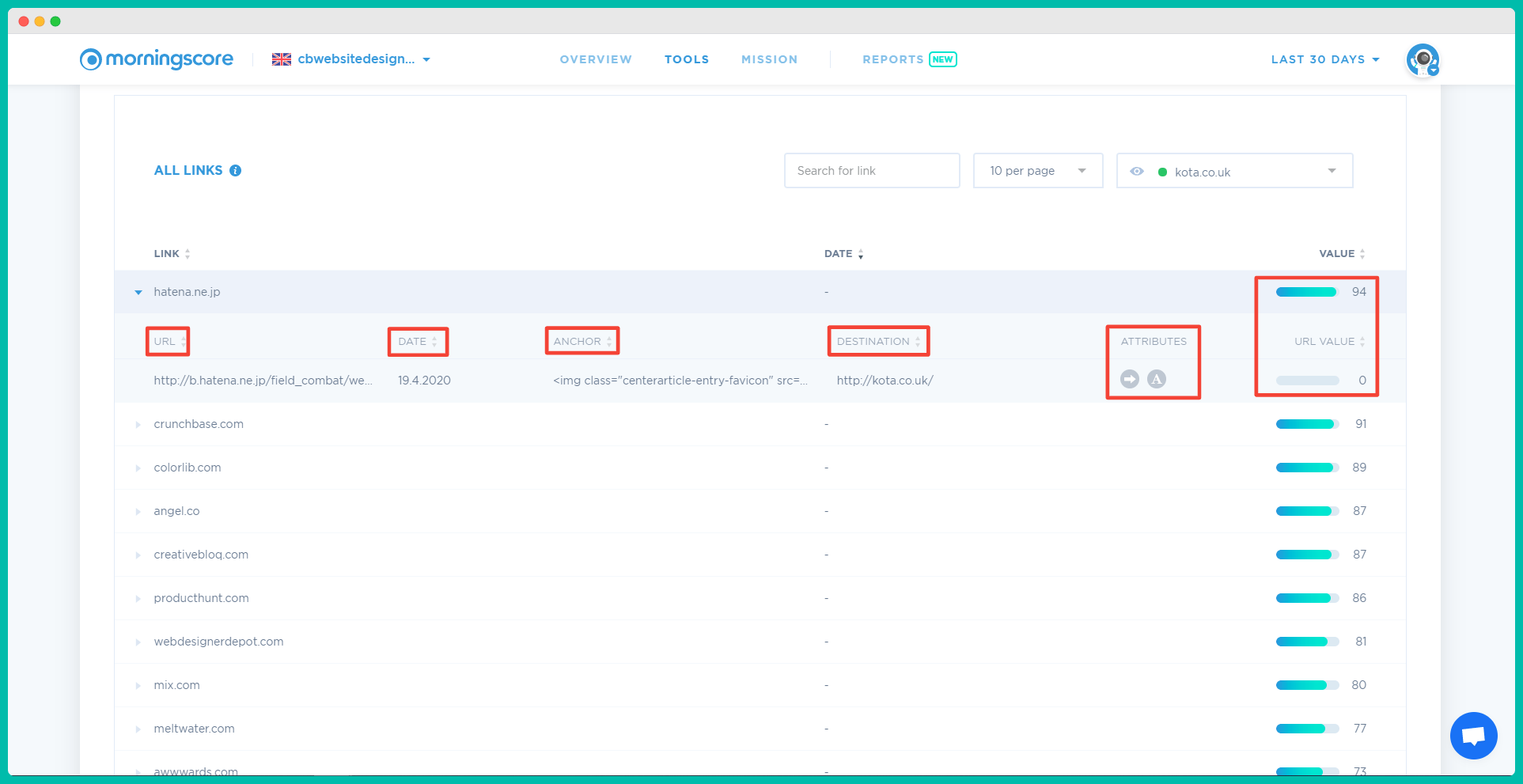Click the img anchor text cell
Image resolution: width=1523 pixels, height=784 pixels.
[680, 381]
